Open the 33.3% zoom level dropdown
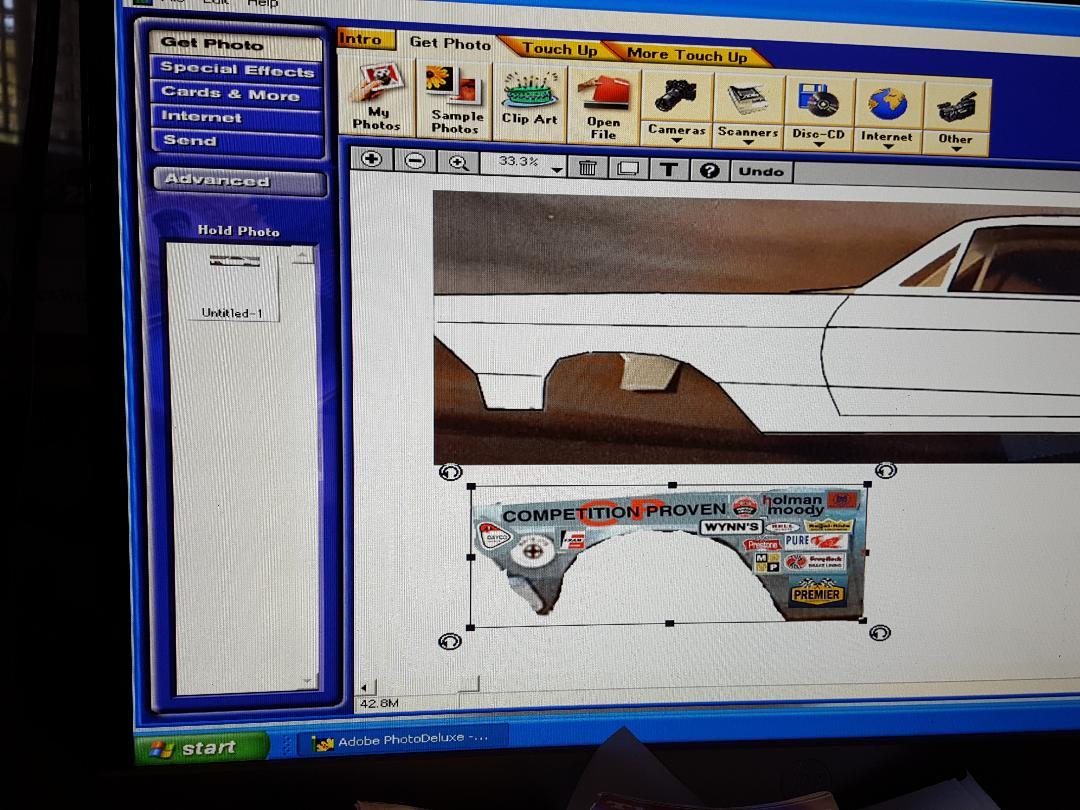1080x810 pixels. click(x=557, y=168)
